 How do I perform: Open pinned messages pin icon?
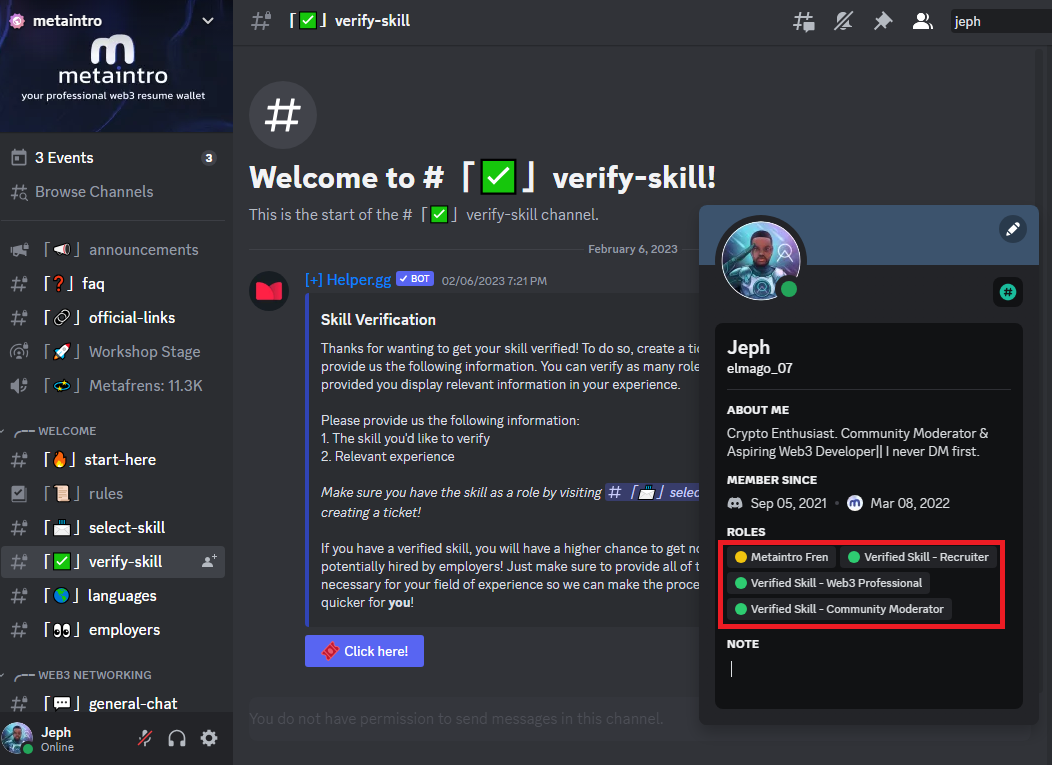883,21
